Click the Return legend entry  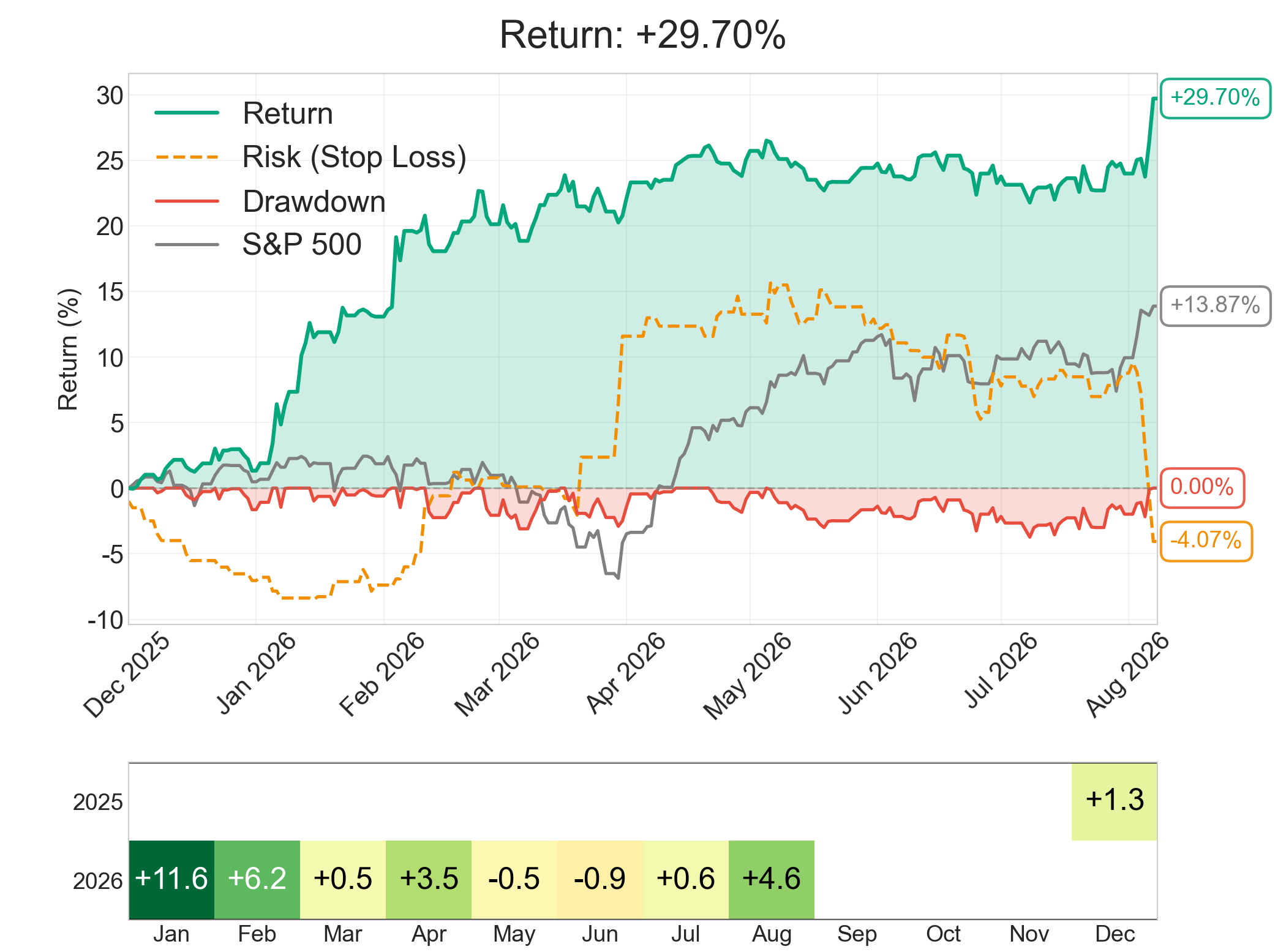[x=244, y=113]
